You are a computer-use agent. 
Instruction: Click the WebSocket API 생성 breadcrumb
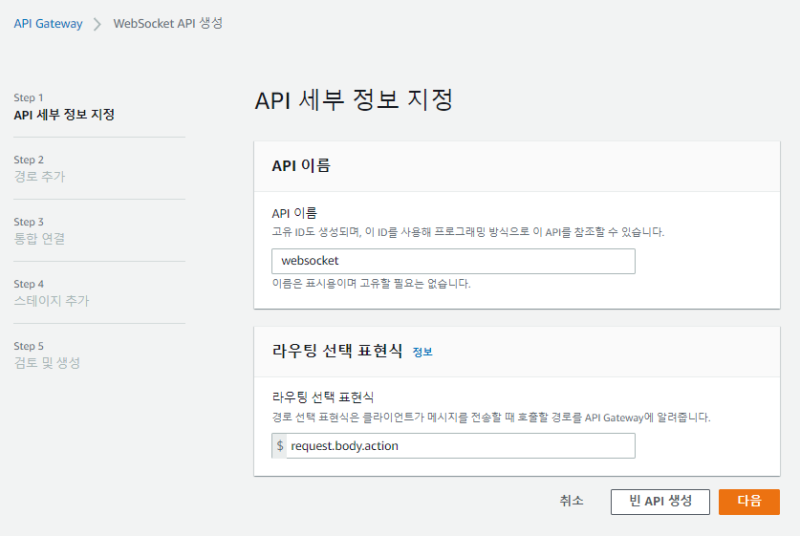click(x=167, y=24)
